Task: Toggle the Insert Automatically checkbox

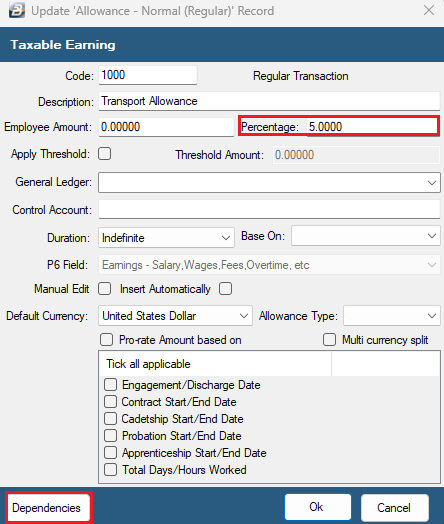Action: pos(226,289)
